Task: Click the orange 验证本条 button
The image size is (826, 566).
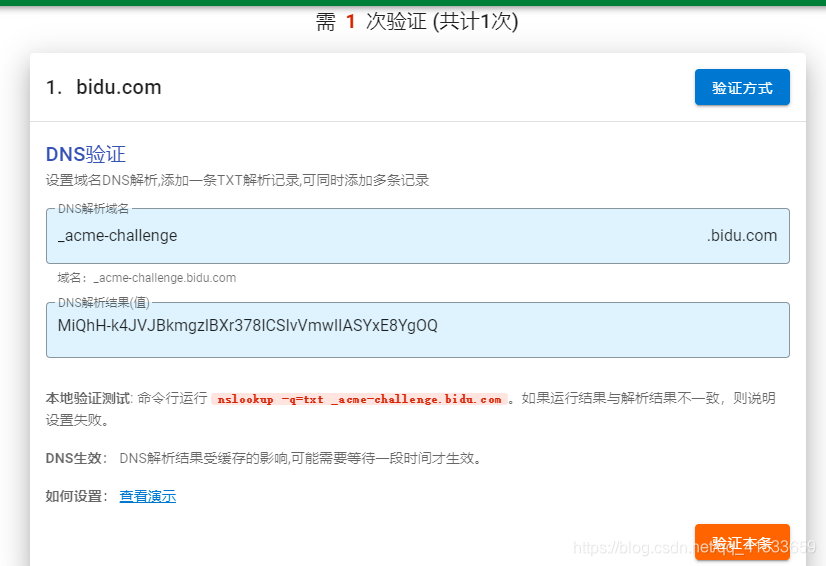Action: coord(742,542)
